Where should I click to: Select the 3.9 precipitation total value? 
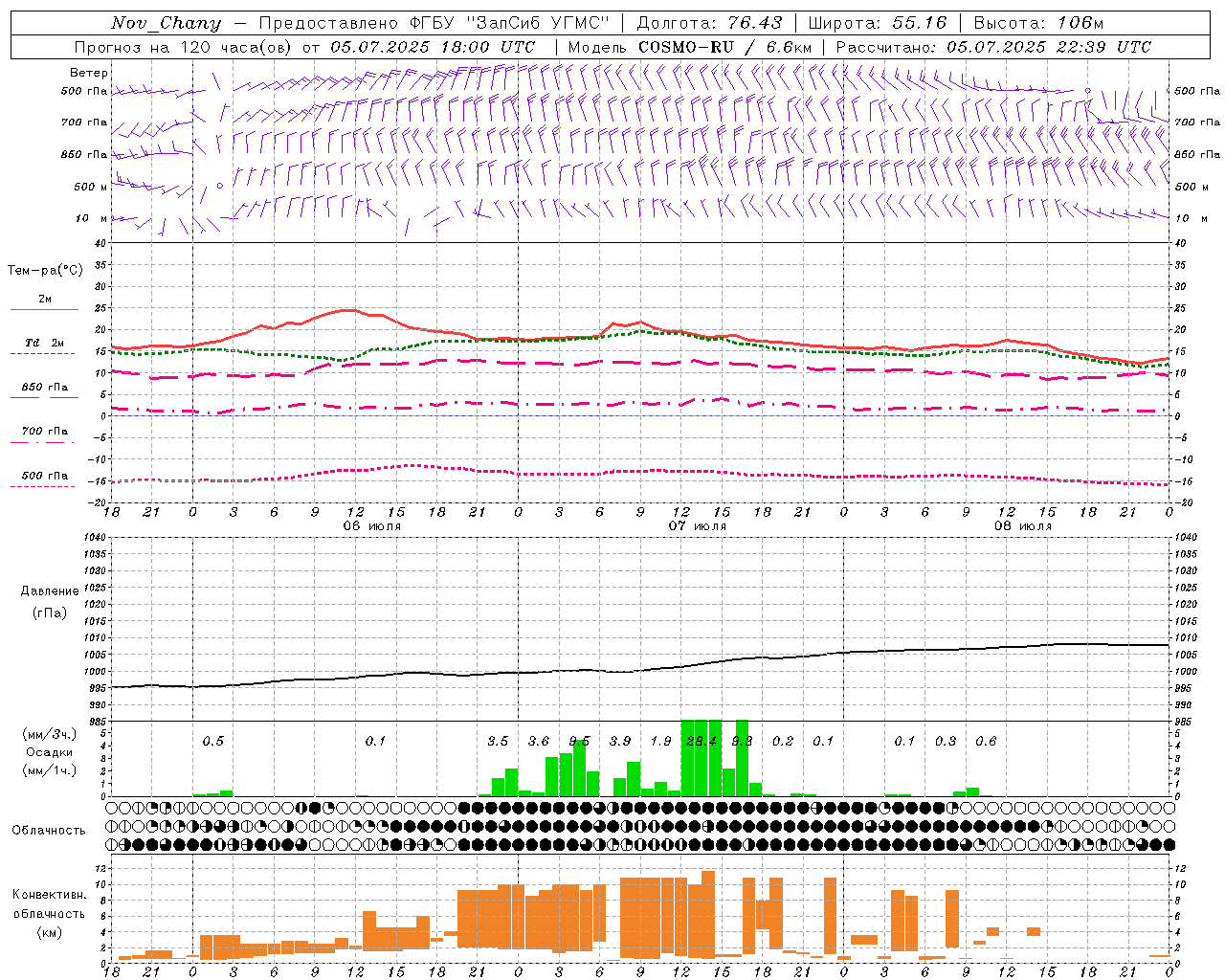coord(620,741)
